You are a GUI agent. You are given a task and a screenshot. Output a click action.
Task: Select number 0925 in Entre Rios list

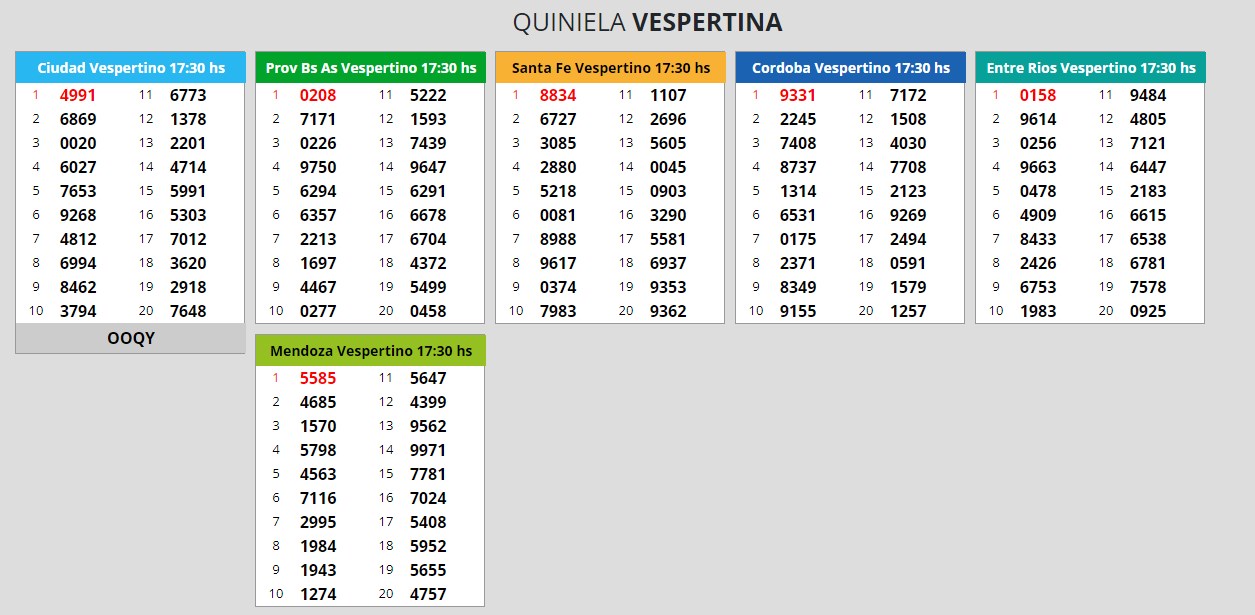[x=1148, y=311]
